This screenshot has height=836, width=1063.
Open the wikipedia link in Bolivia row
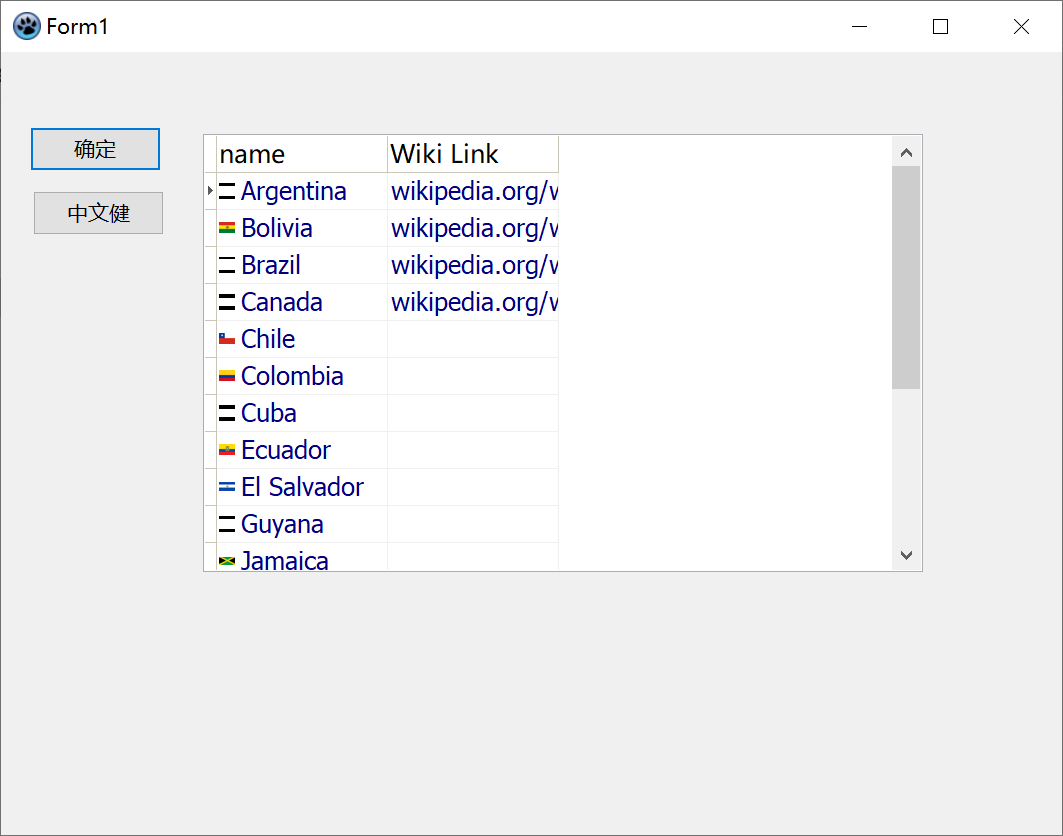[474, 228]
